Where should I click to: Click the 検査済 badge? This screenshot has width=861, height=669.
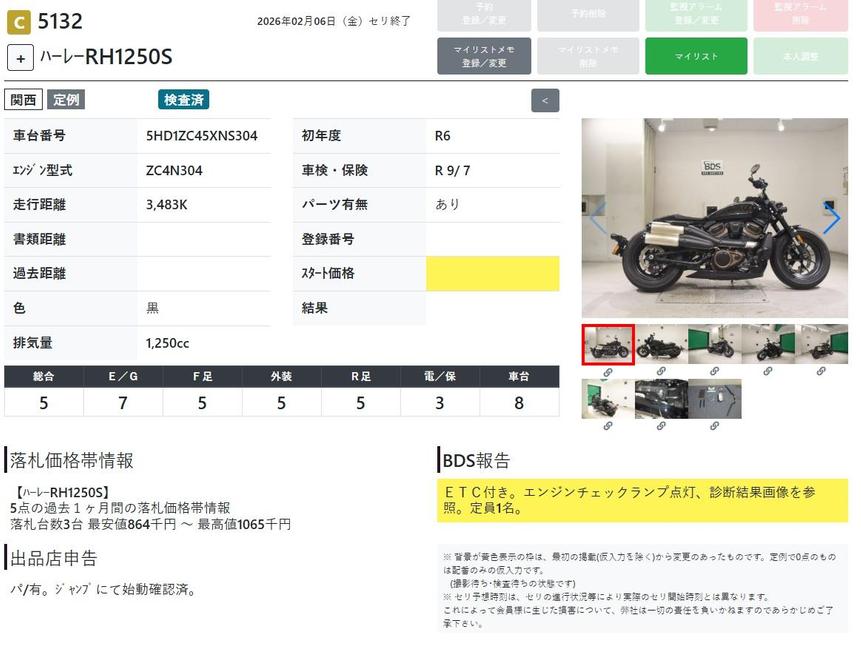pyautogui.click(x=183, y=100)
